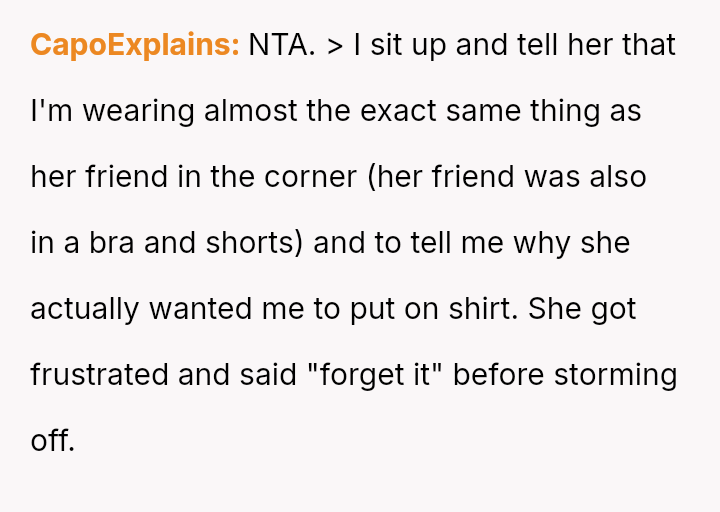Click the word 'shirt.' in the comment
The image size is (720, 512).
pyautogui.click(x=481, y=310)
